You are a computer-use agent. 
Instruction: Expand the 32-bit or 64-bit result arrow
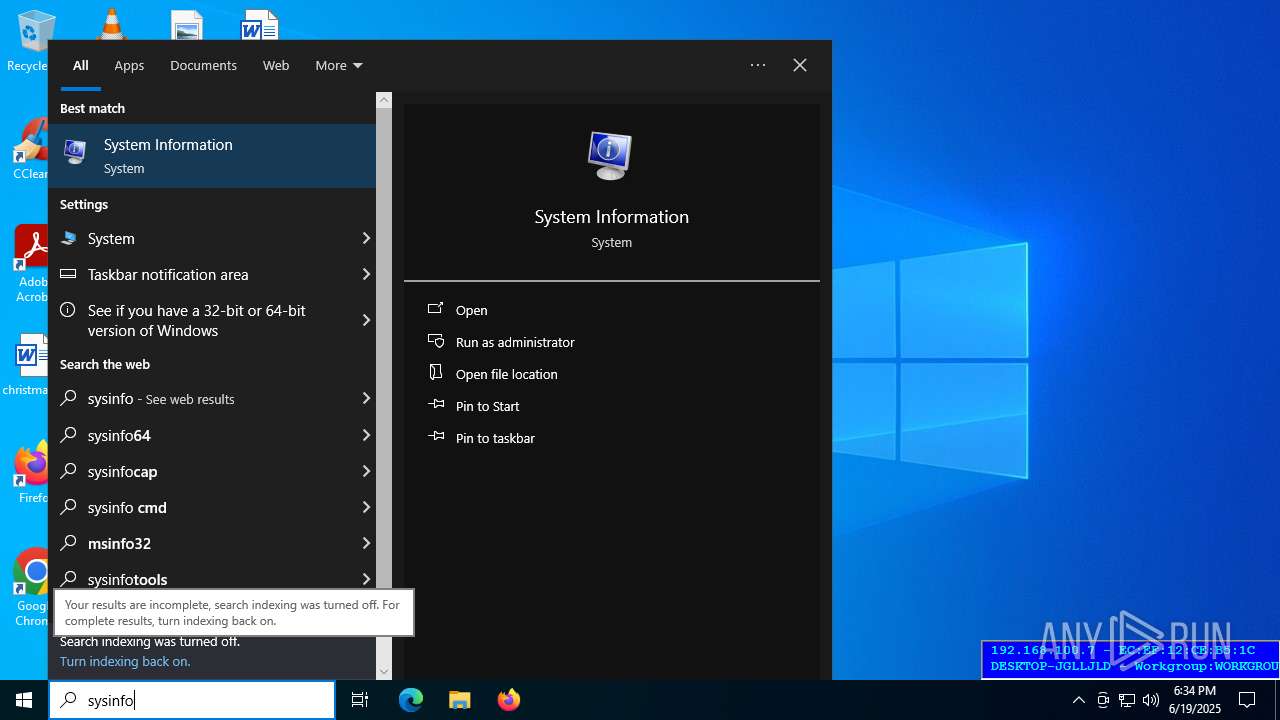tap(366, 320)
